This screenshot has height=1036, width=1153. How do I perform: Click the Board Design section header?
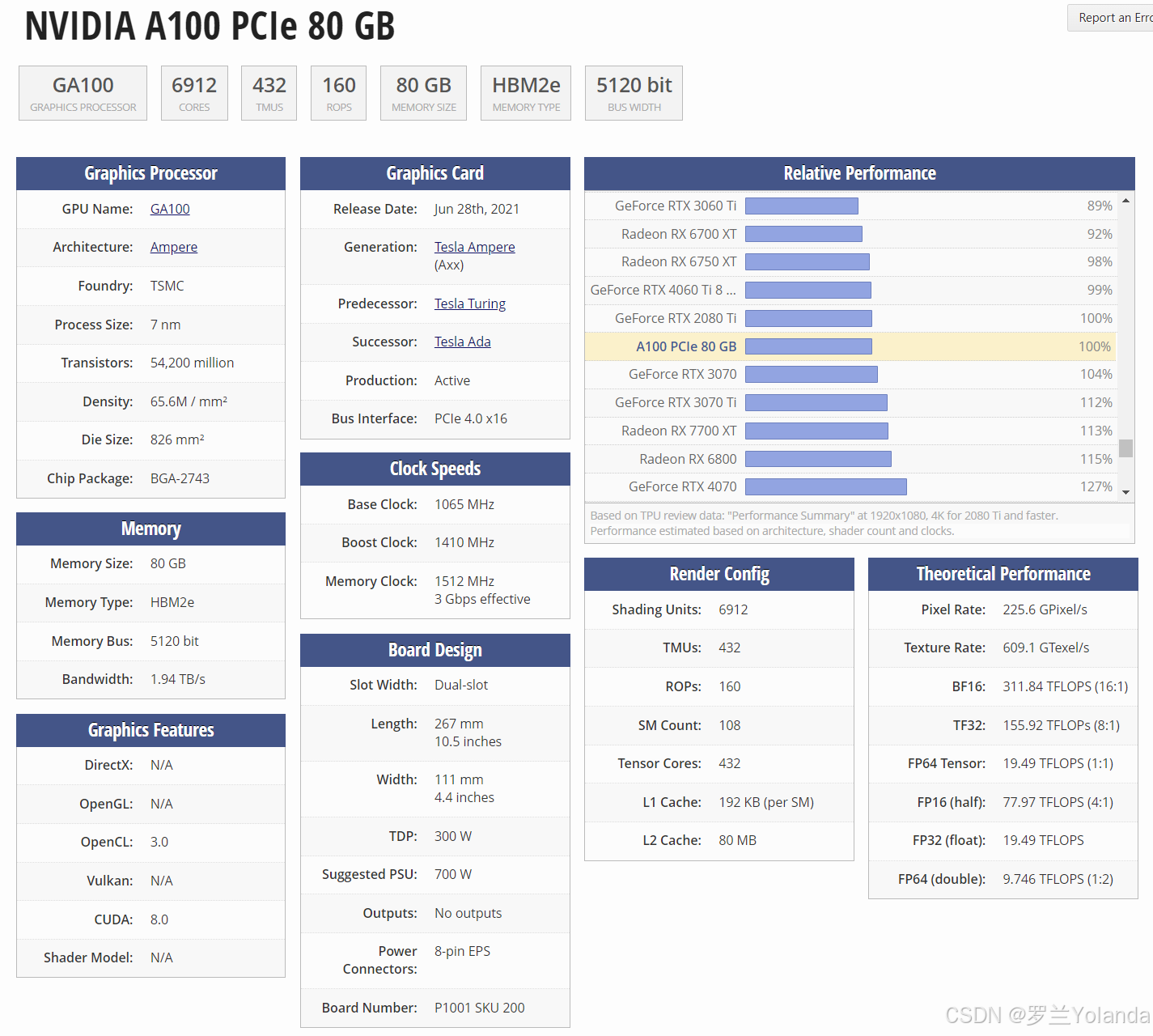tap(435, 650)
